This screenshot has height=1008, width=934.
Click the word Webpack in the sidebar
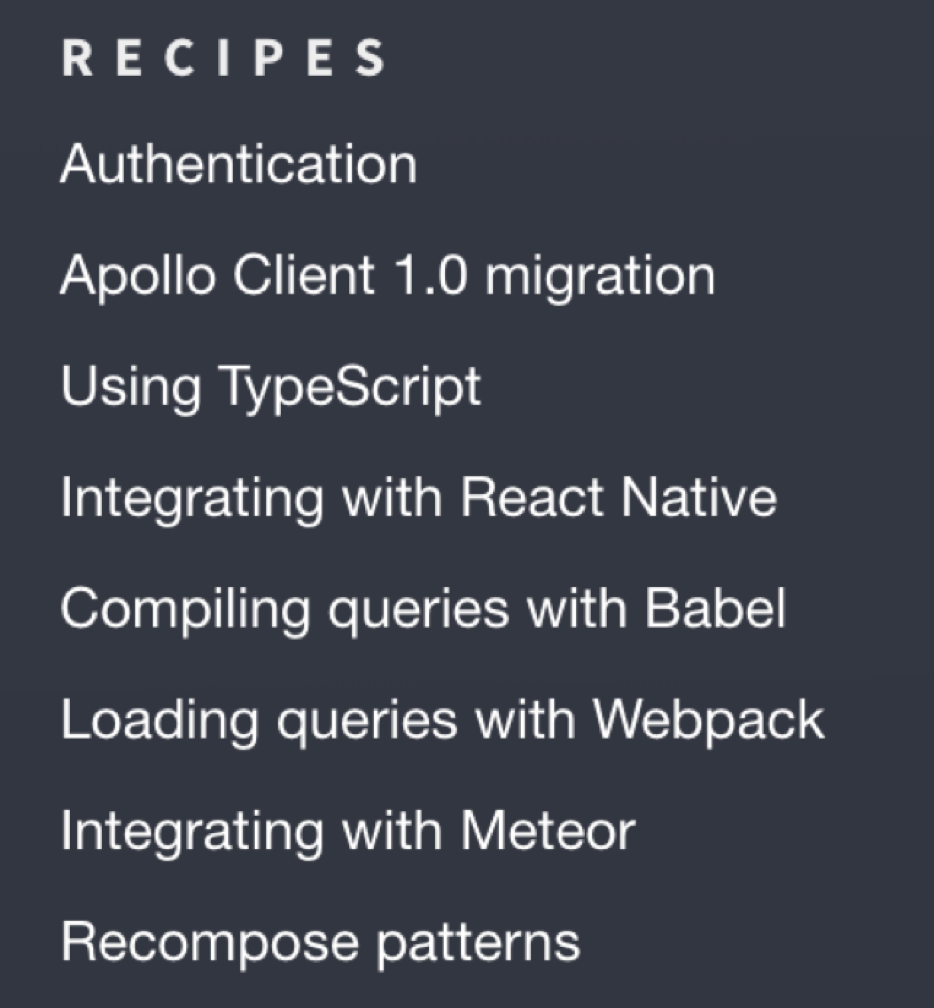708,720
